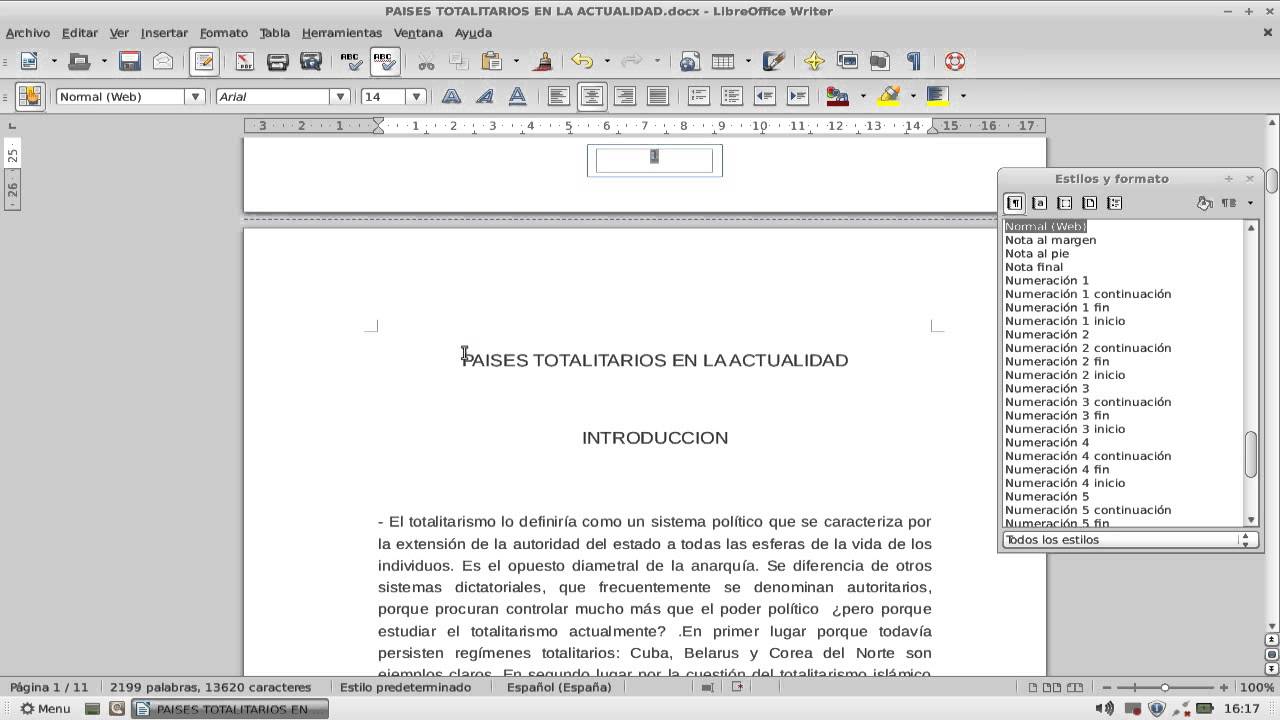Toggle bulleted list
The height and width of the screenshot is (720, 1280).
pyautogui.click(x=732, y=96)
